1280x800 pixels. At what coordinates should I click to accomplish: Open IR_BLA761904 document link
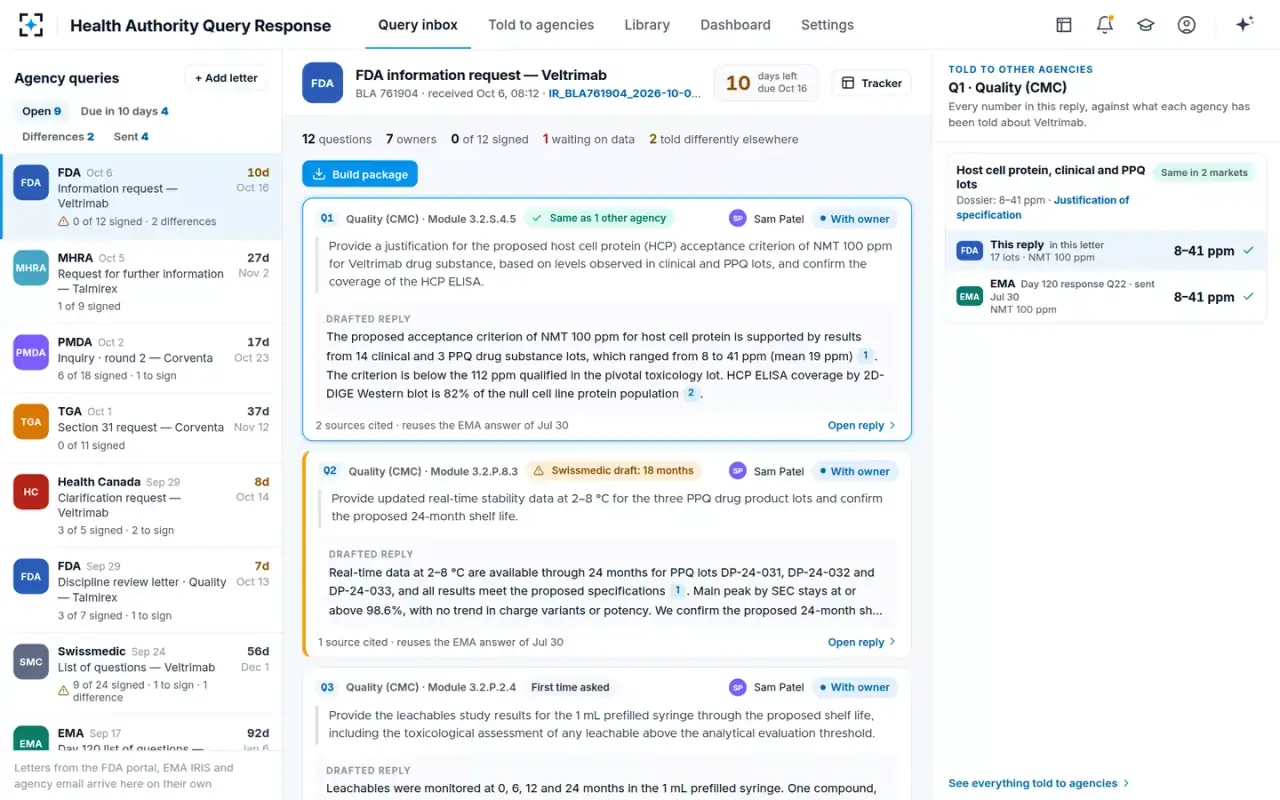pyautogui.click(x=625, y=94)
